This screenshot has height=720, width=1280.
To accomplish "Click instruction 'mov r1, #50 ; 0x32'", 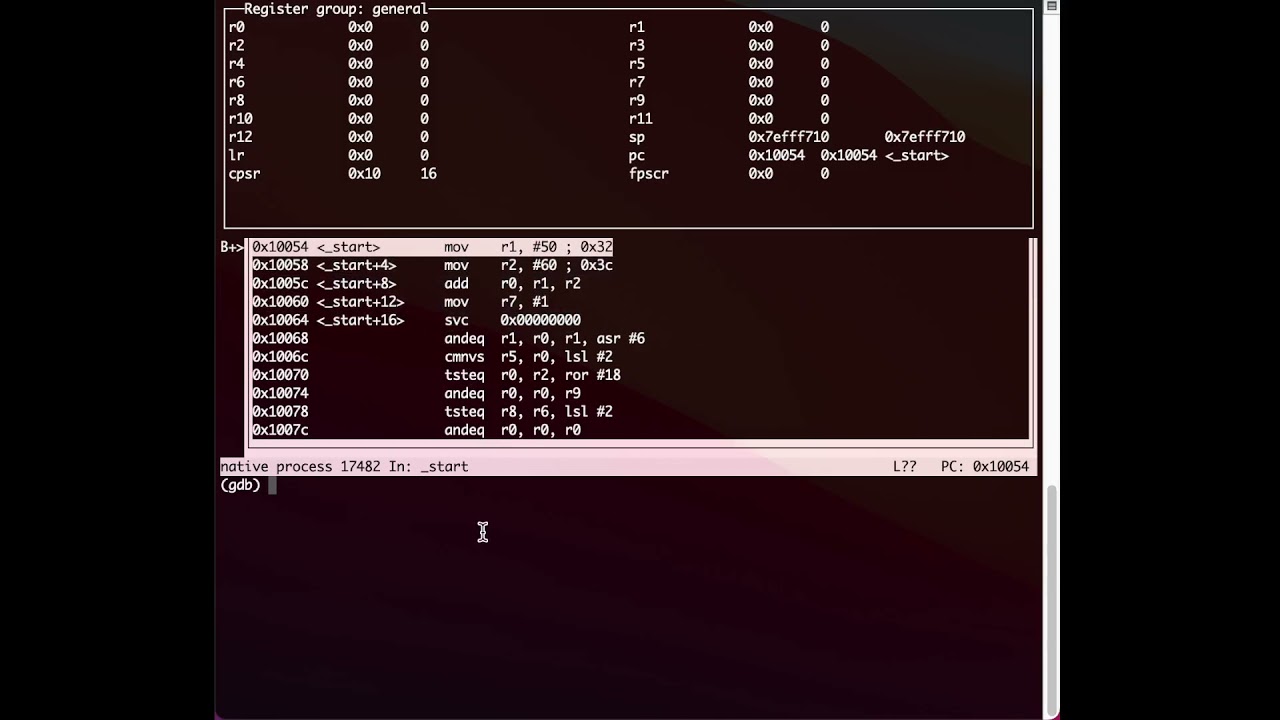I will click(x=528, y=247).
